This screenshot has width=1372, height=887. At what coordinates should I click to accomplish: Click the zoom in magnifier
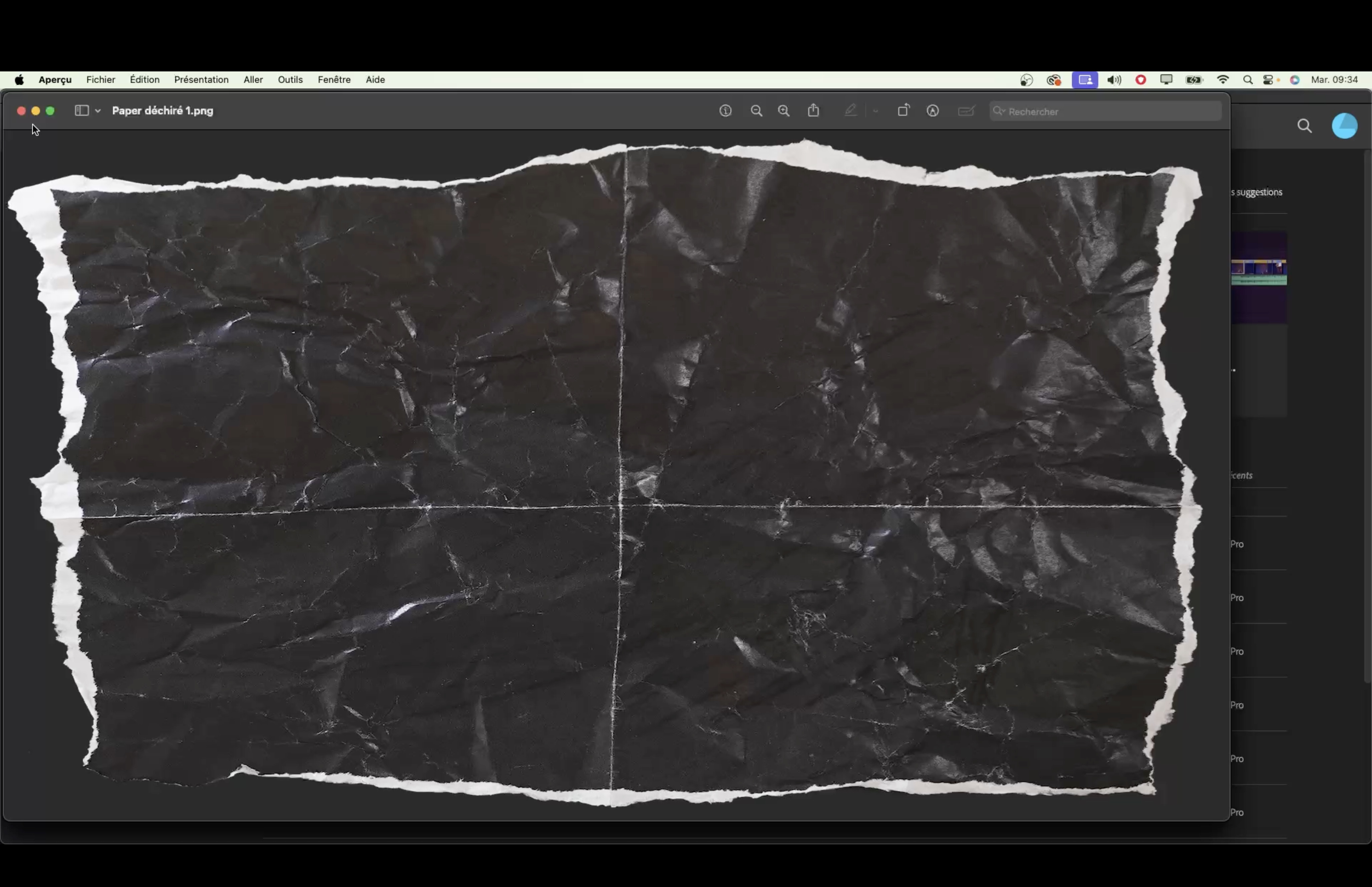[x=783, y=110]
